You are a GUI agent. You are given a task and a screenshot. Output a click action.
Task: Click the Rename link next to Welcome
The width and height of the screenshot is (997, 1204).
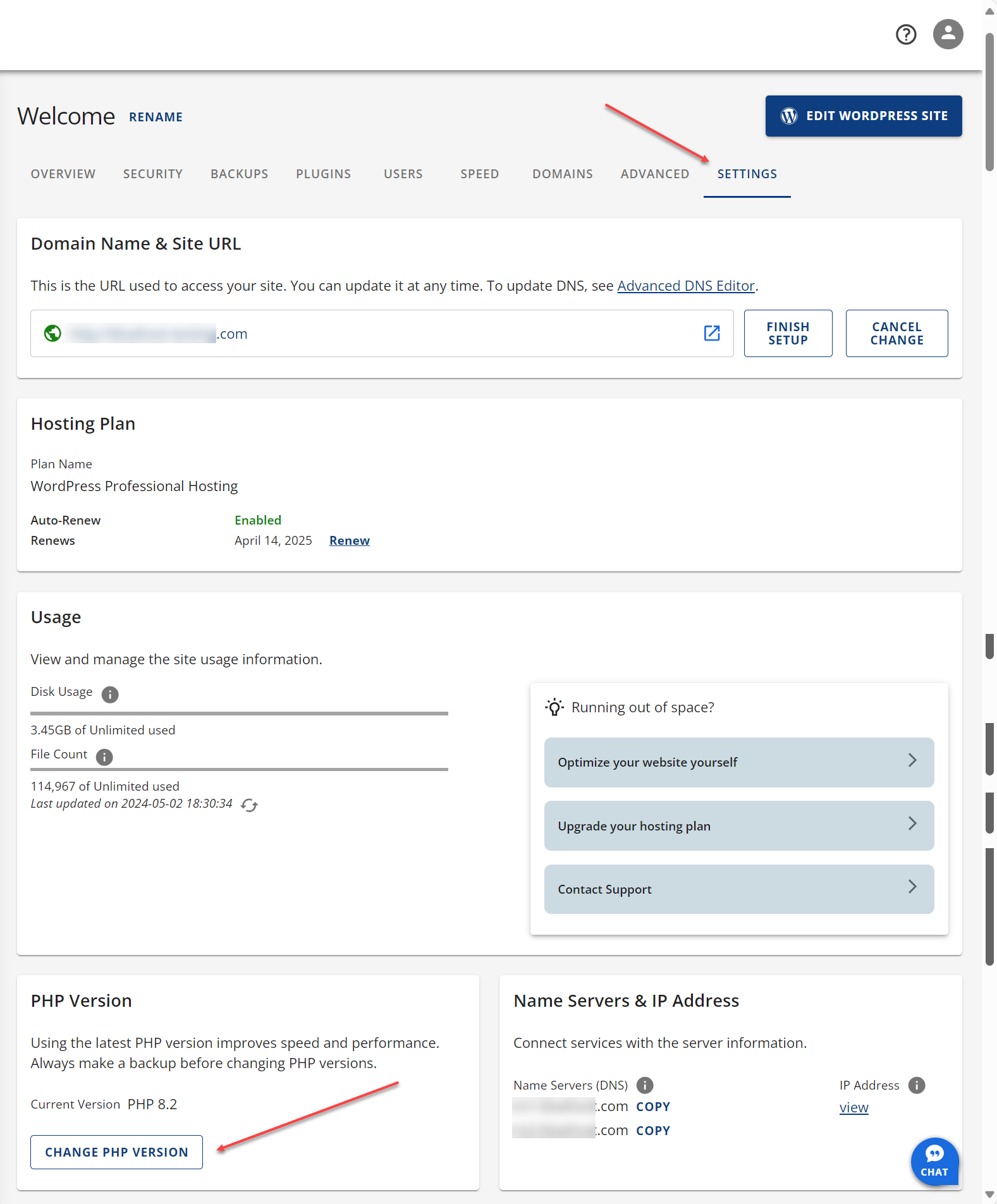[x=156, y=117]
